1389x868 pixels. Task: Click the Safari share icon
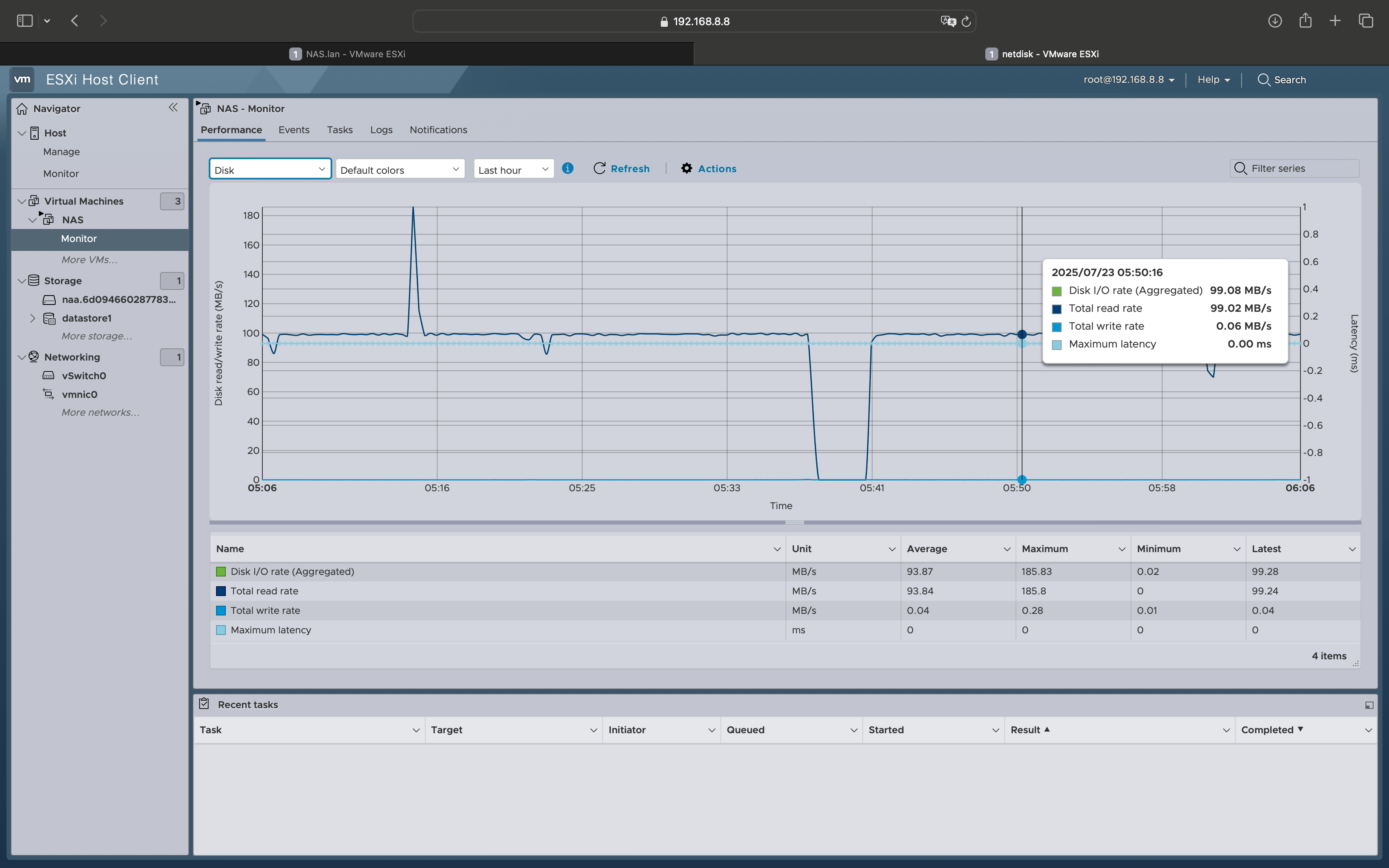click(x=1305, y=21)
